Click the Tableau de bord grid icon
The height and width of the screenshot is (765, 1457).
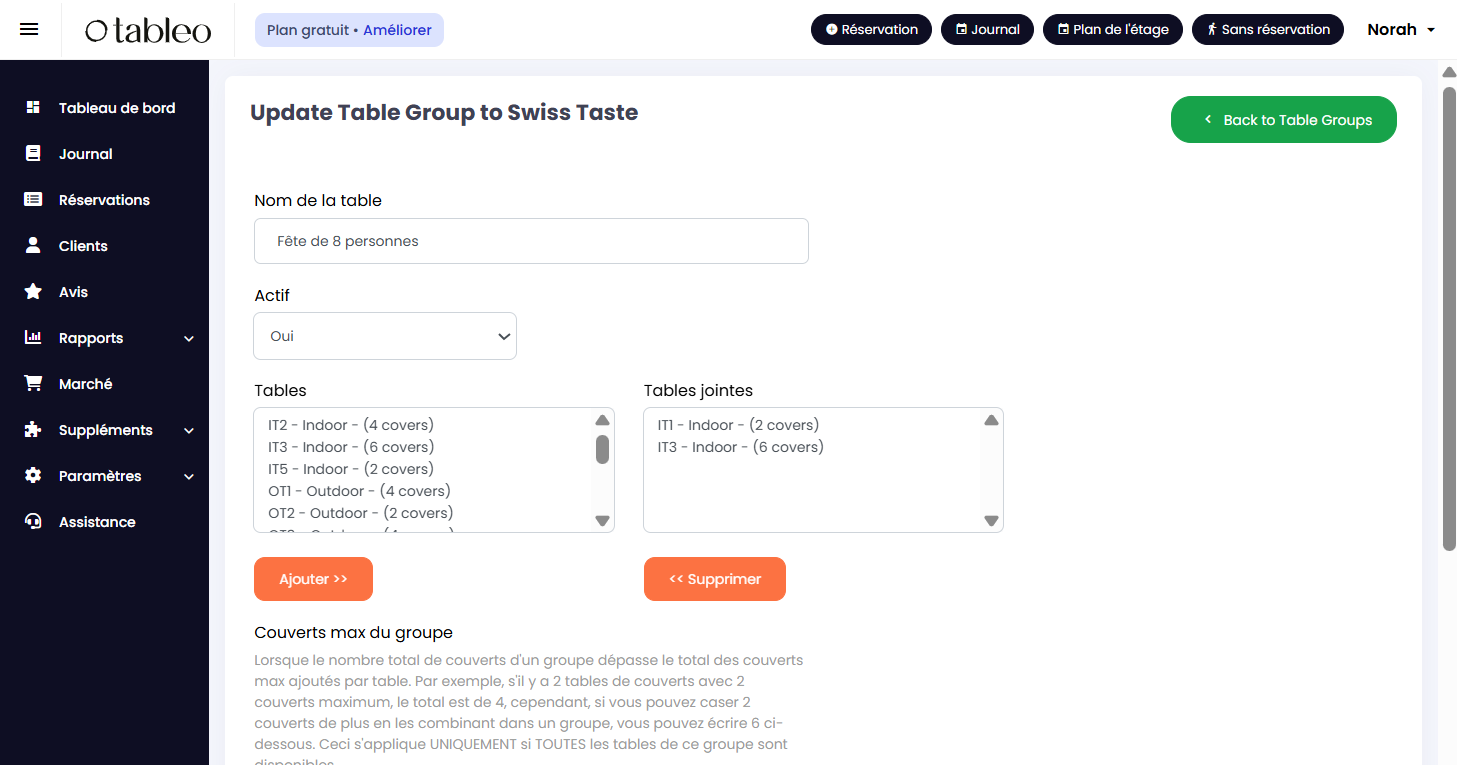coord(33,108)
